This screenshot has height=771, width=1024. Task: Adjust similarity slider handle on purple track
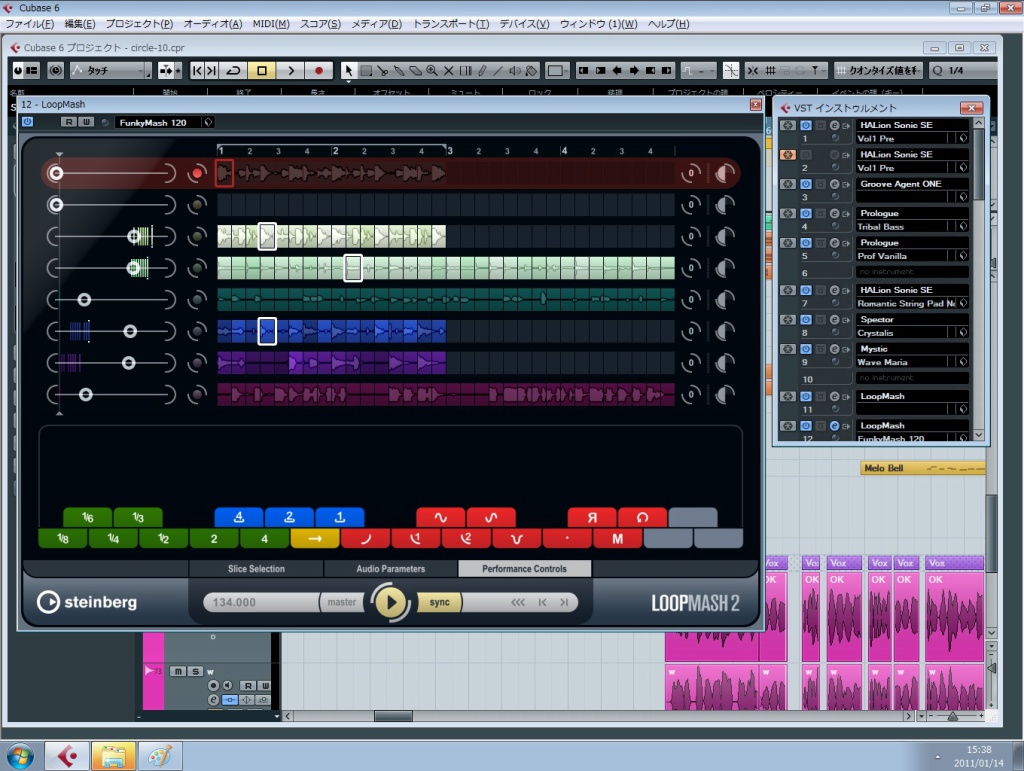(x=129, y=363)
